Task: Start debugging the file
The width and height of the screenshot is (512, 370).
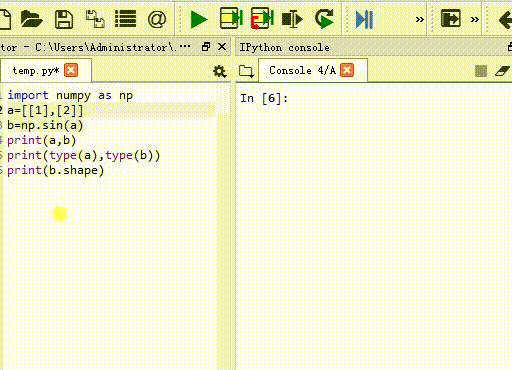Action: (x=364, y=19)
